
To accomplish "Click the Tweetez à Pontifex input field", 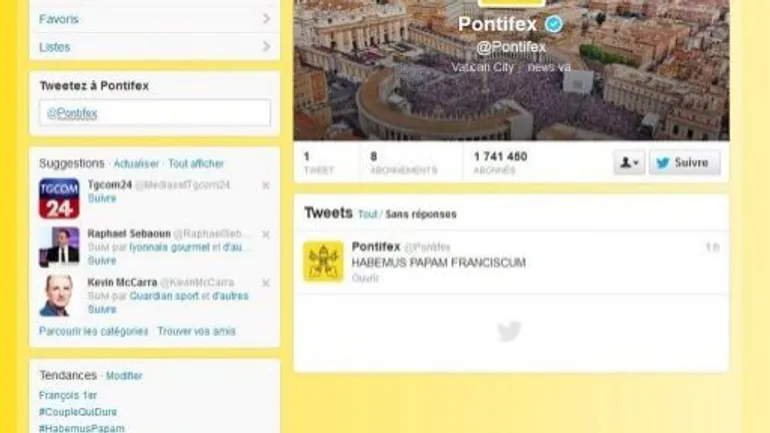I will (x=155, y=113).
